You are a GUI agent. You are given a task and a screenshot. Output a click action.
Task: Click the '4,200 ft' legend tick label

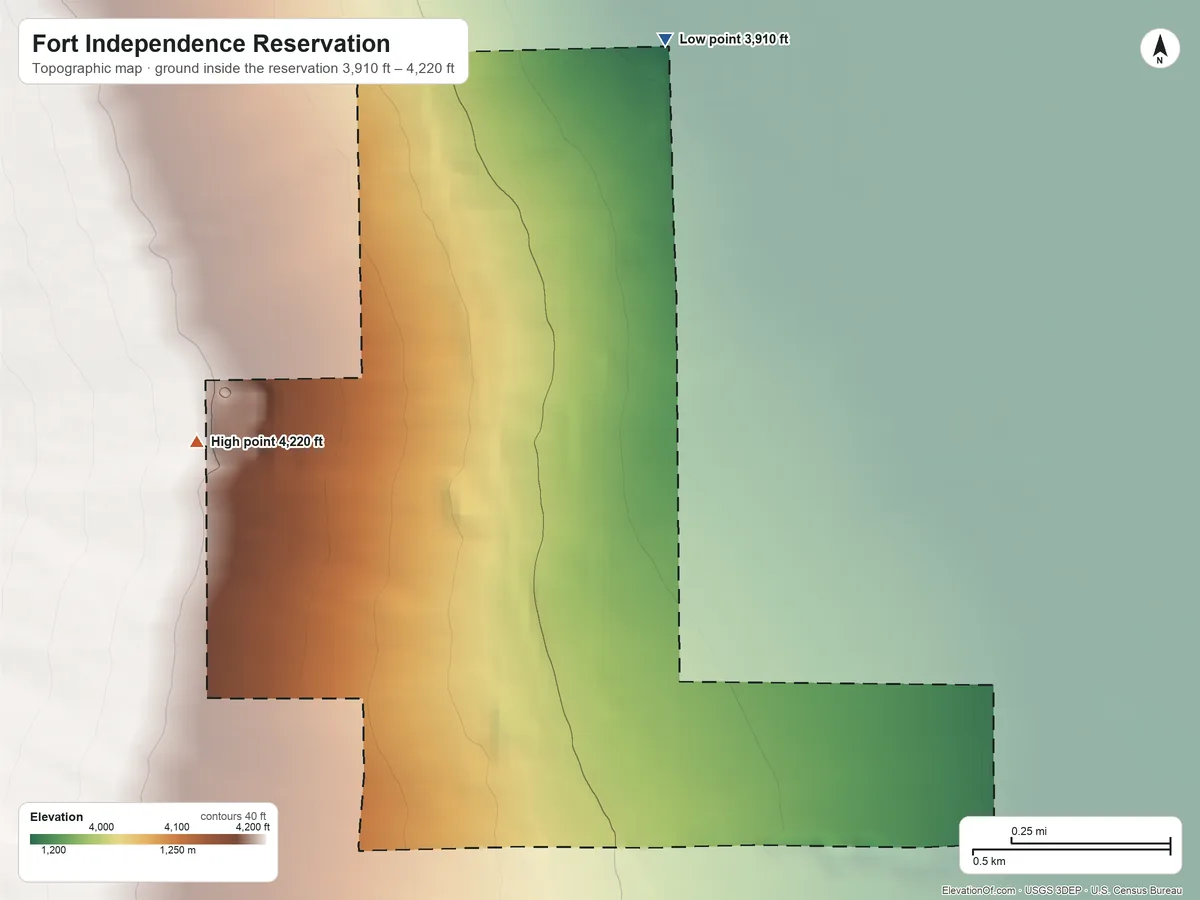pos(252,827)
